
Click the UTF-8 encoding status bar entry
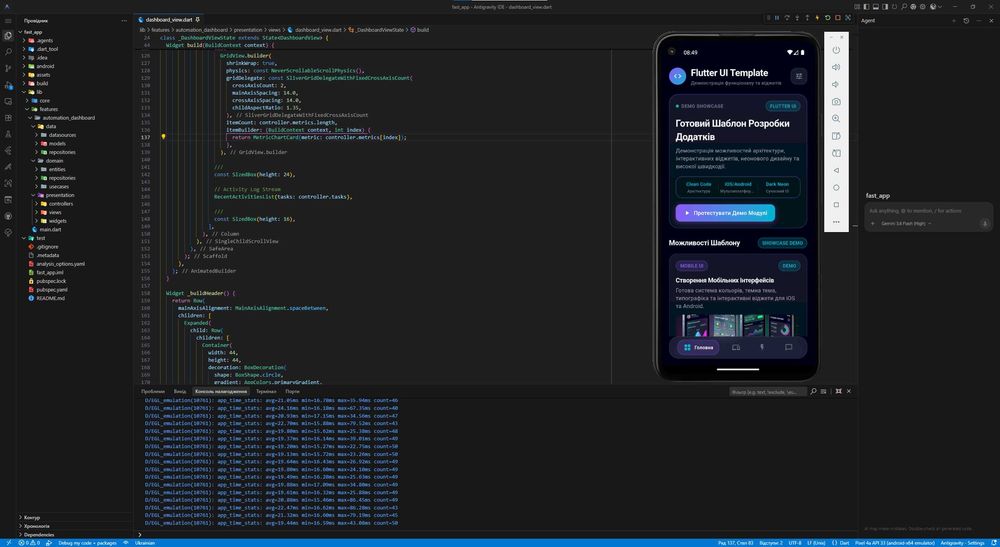[795, 543]
